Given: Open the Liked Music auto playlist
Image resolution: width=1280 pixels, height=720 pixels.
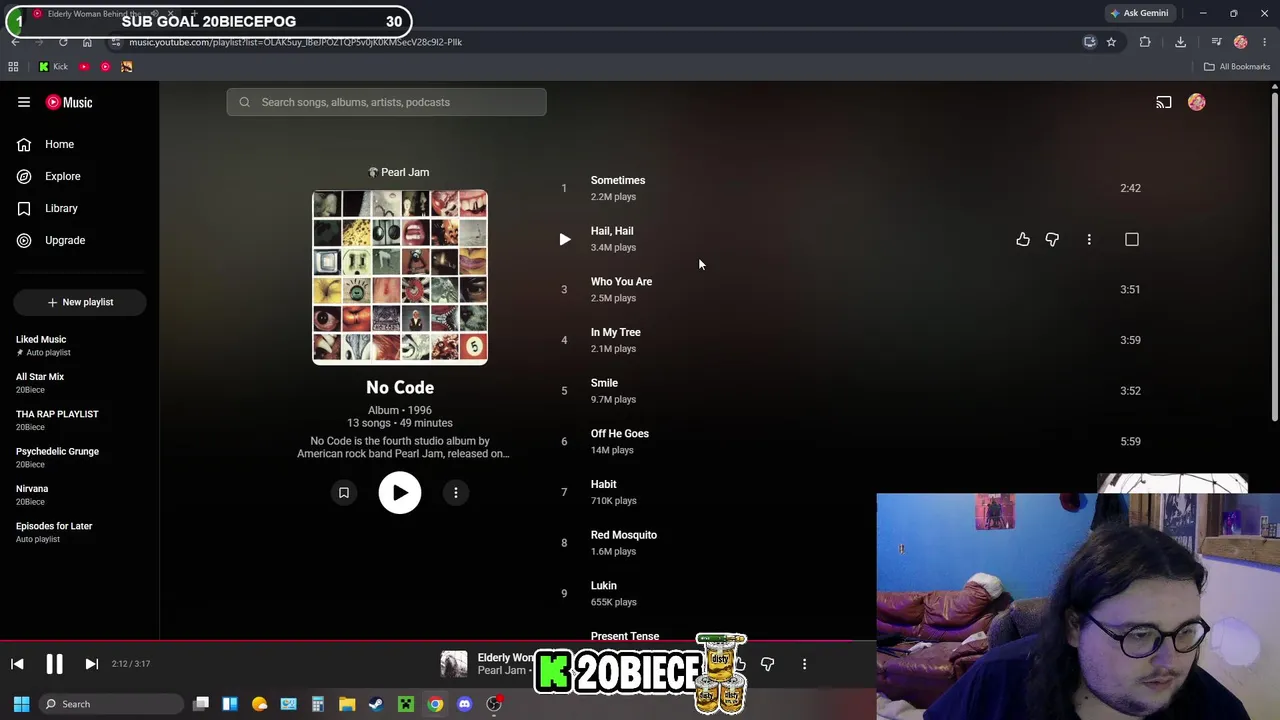Looking at the screenshot, I should pyautogui.click(x=80, y=345).
